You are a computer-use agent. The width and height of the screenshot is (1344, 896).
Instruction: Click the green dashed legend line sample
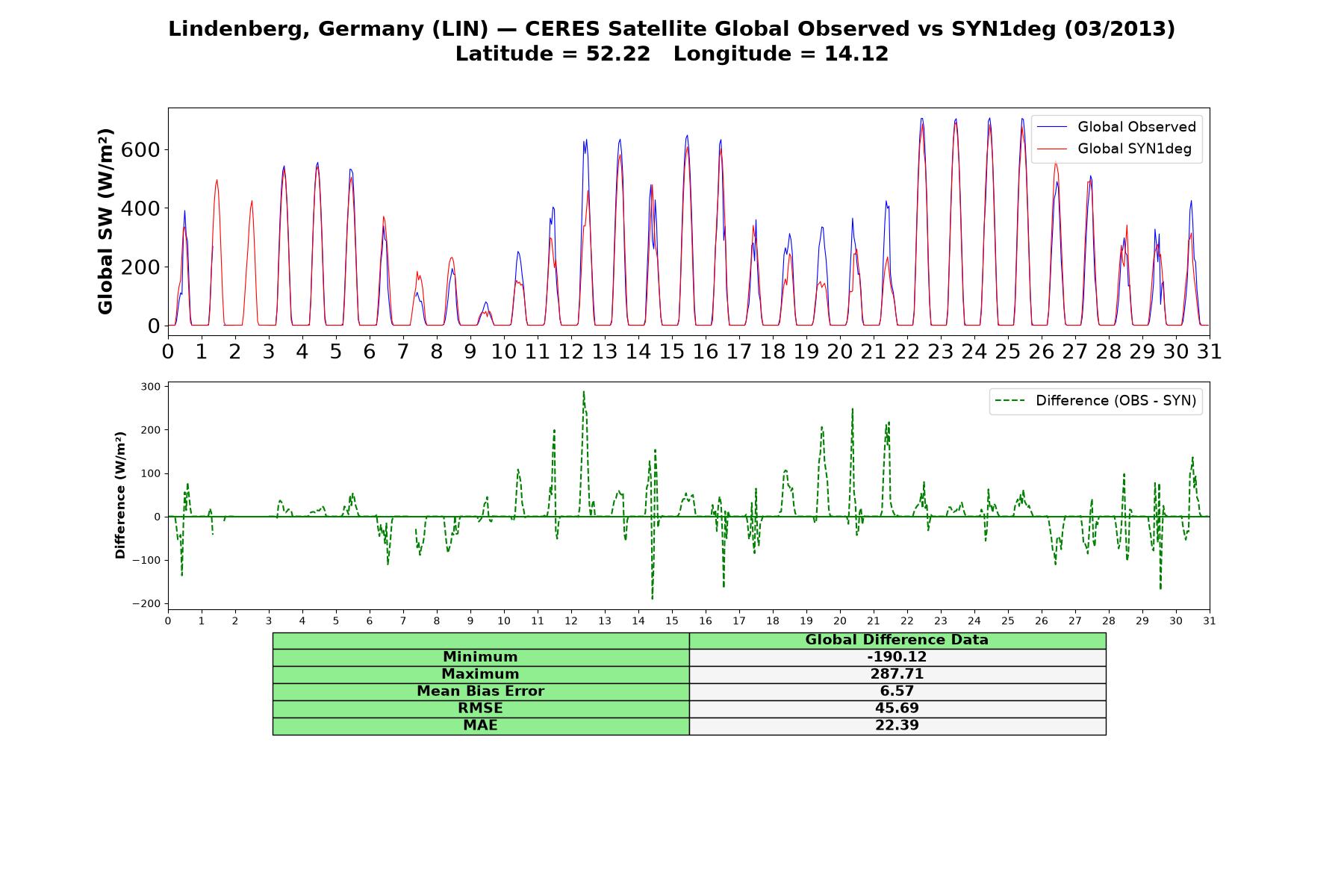click(x=1011, y=401)
